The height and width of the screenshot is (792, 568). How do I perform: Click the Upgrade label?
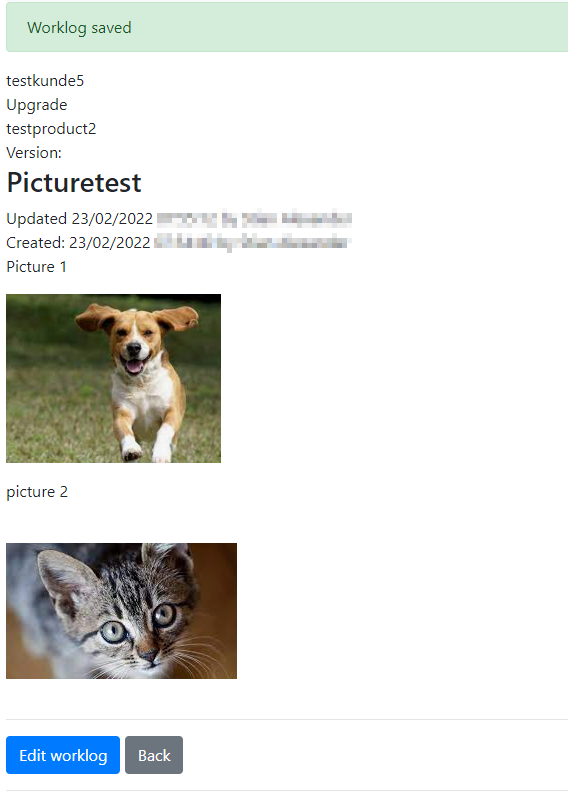[36, 105]
